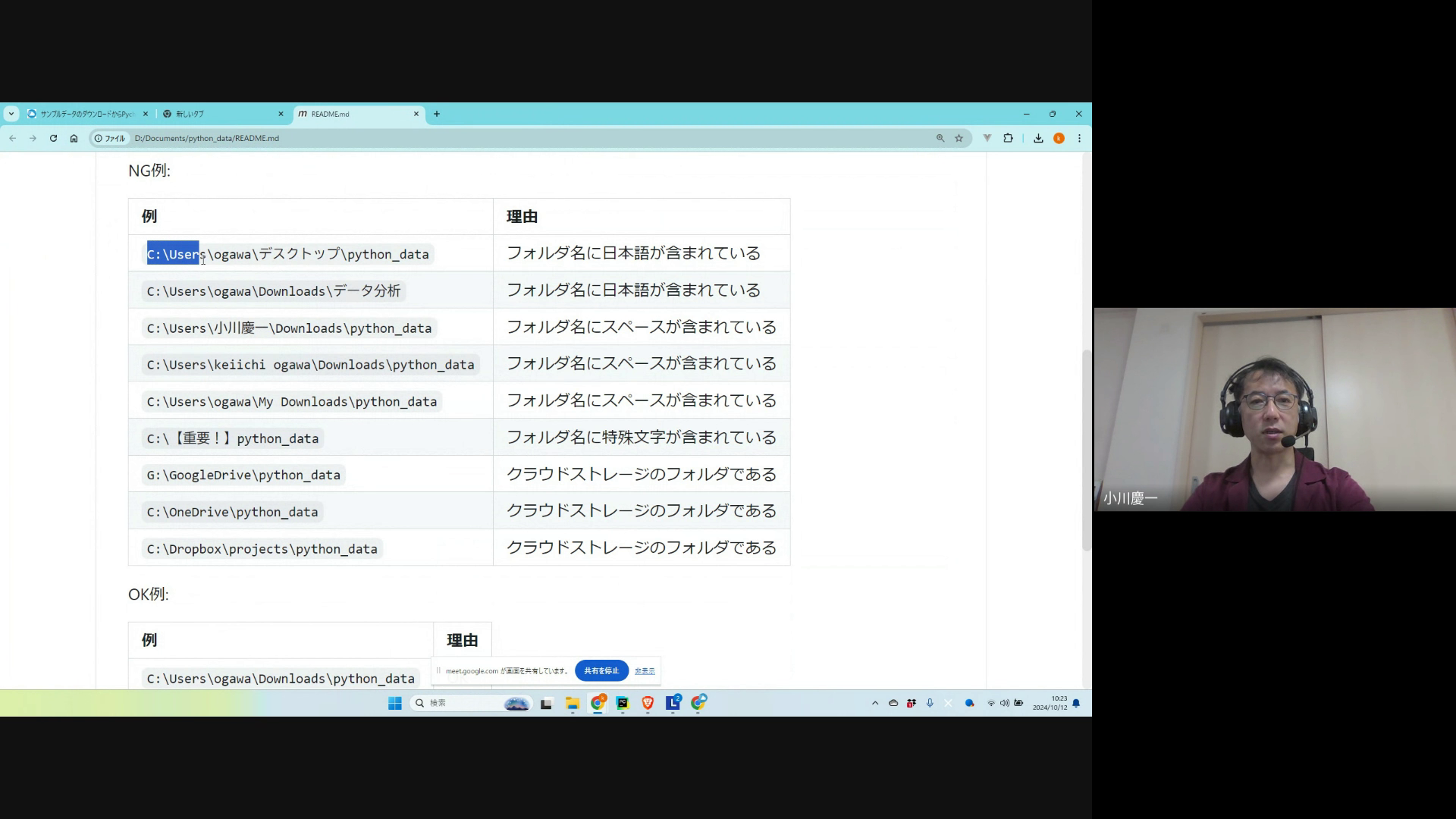Click the 非表示 link
This screenshot has width=1456, height=819.
pyautogui.click(x=645, y=670)
